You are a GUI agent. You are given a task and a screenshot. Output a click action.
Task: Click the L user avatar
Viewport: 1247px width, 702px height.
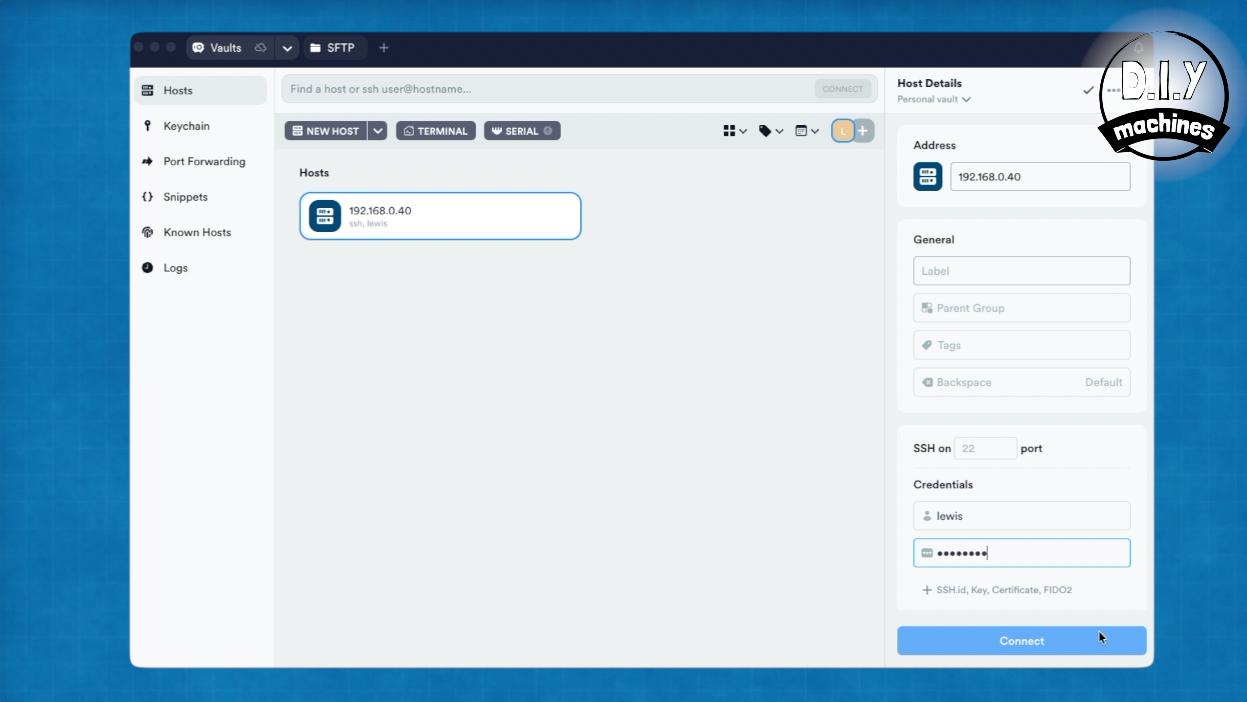click(843, 131)
